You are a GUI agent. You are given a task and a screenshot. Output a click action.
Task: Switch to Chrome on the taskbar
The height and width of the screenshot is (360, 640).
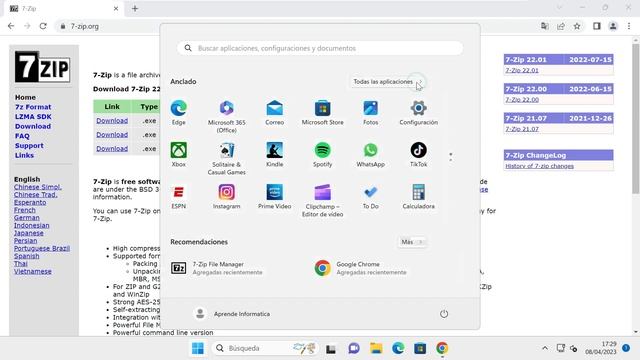tap(442, 348)
